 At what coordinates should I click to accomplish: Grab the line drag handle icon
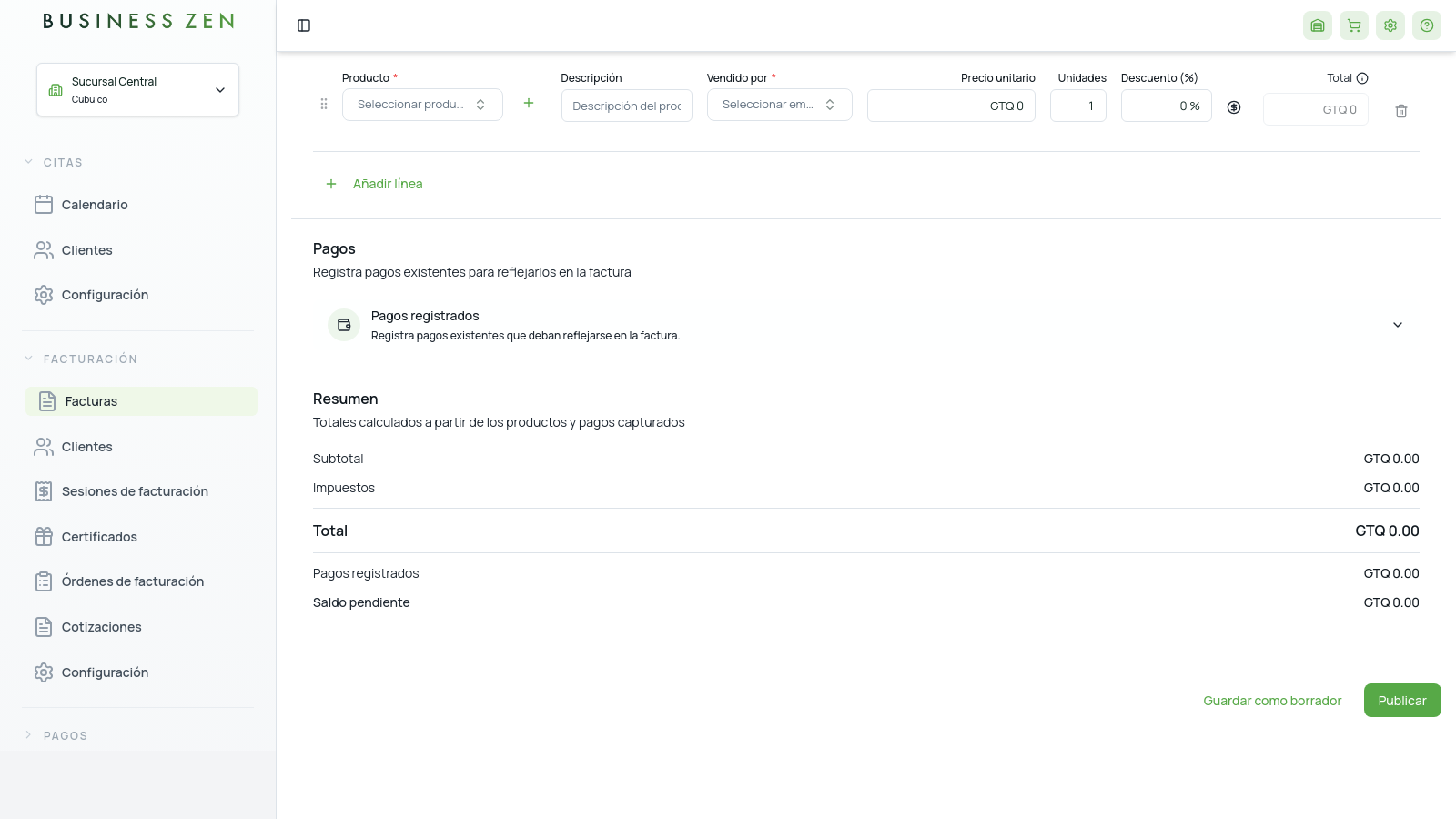click(x=324, y=104)
